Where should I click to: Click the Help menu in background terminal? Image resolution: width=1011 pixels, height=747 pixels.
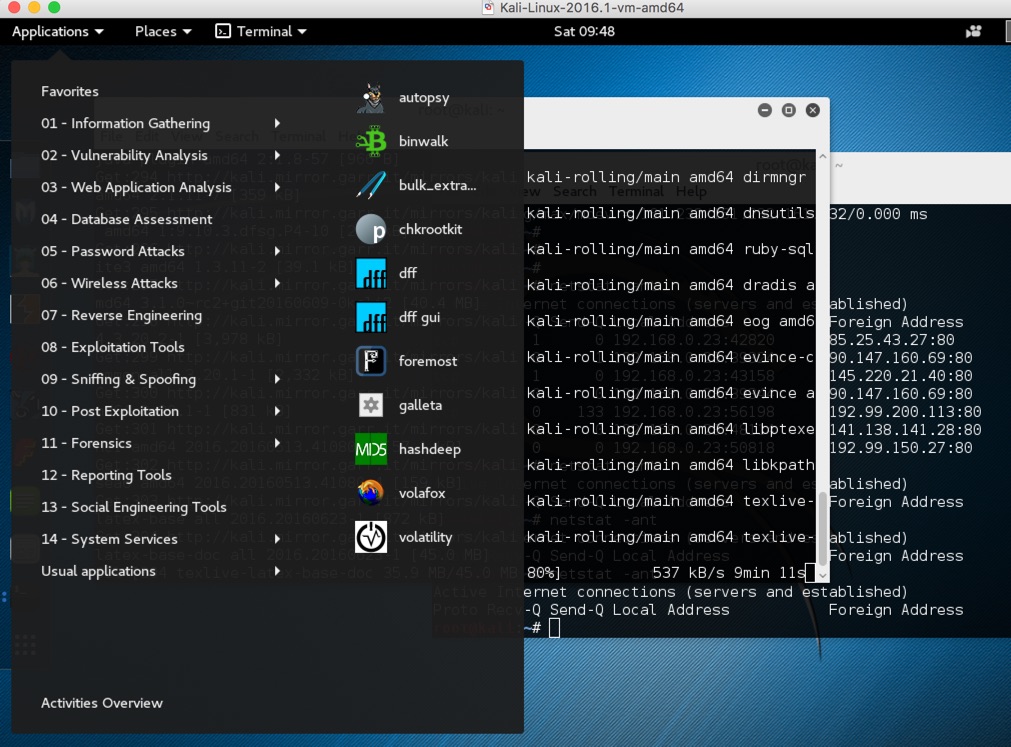[691, 191]
